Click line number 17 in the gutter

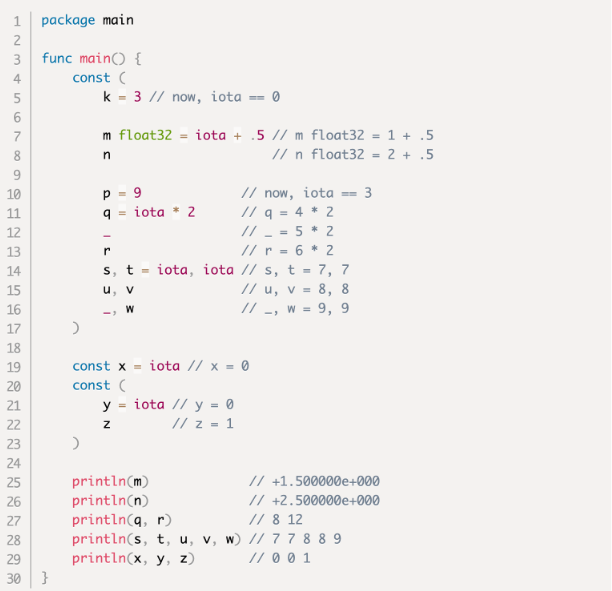pyautogui.click(x=17, y=327)
